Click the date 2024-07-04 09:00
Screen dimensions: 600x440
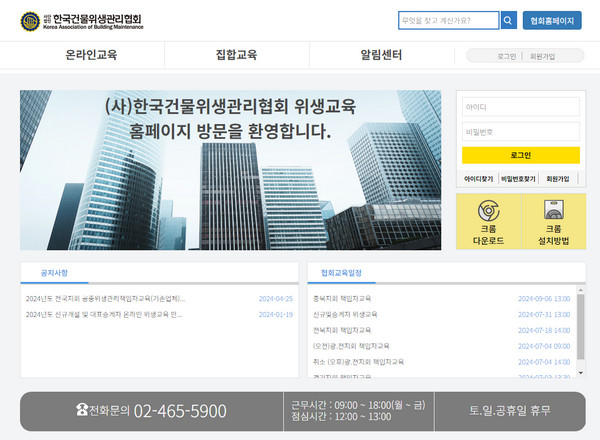544,346
